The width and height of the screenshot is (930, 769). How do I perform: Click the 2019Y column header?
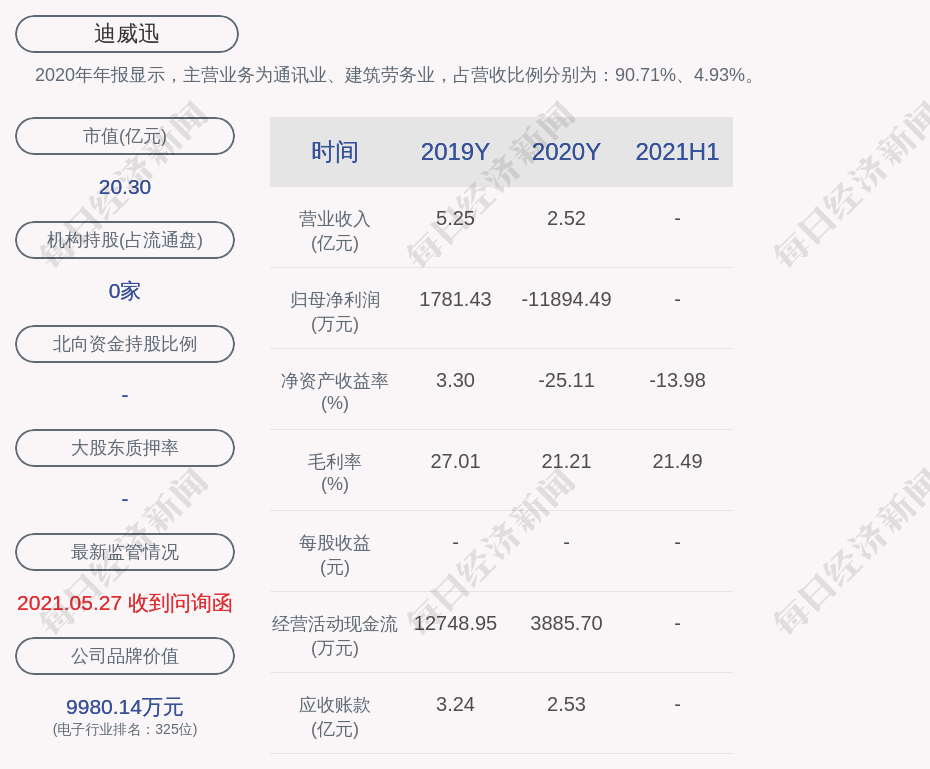455,152
